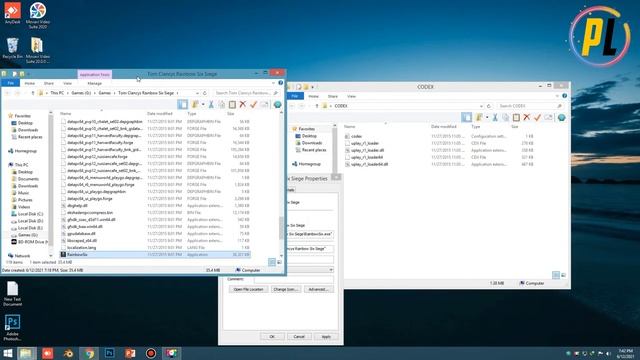
Task: Click the Up arrow in the CODEX window navigation
Action: pyautogui.click(x=317, y=106)
